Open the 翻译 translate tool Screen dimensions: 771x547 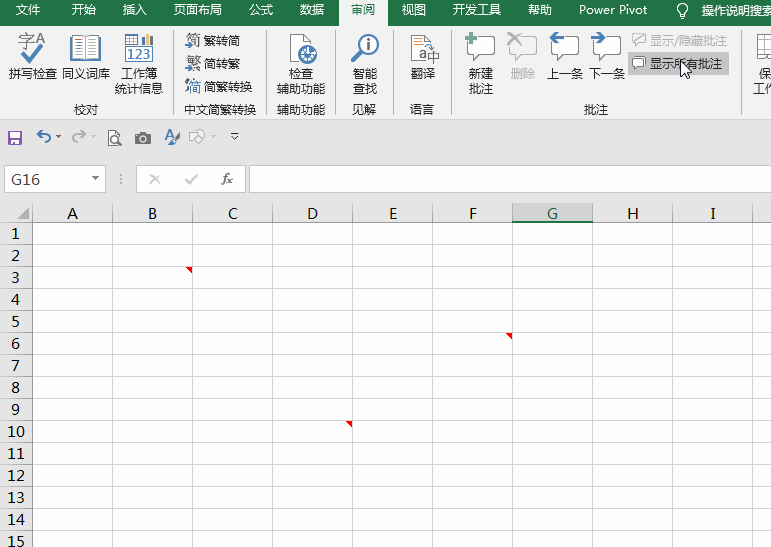423,56
